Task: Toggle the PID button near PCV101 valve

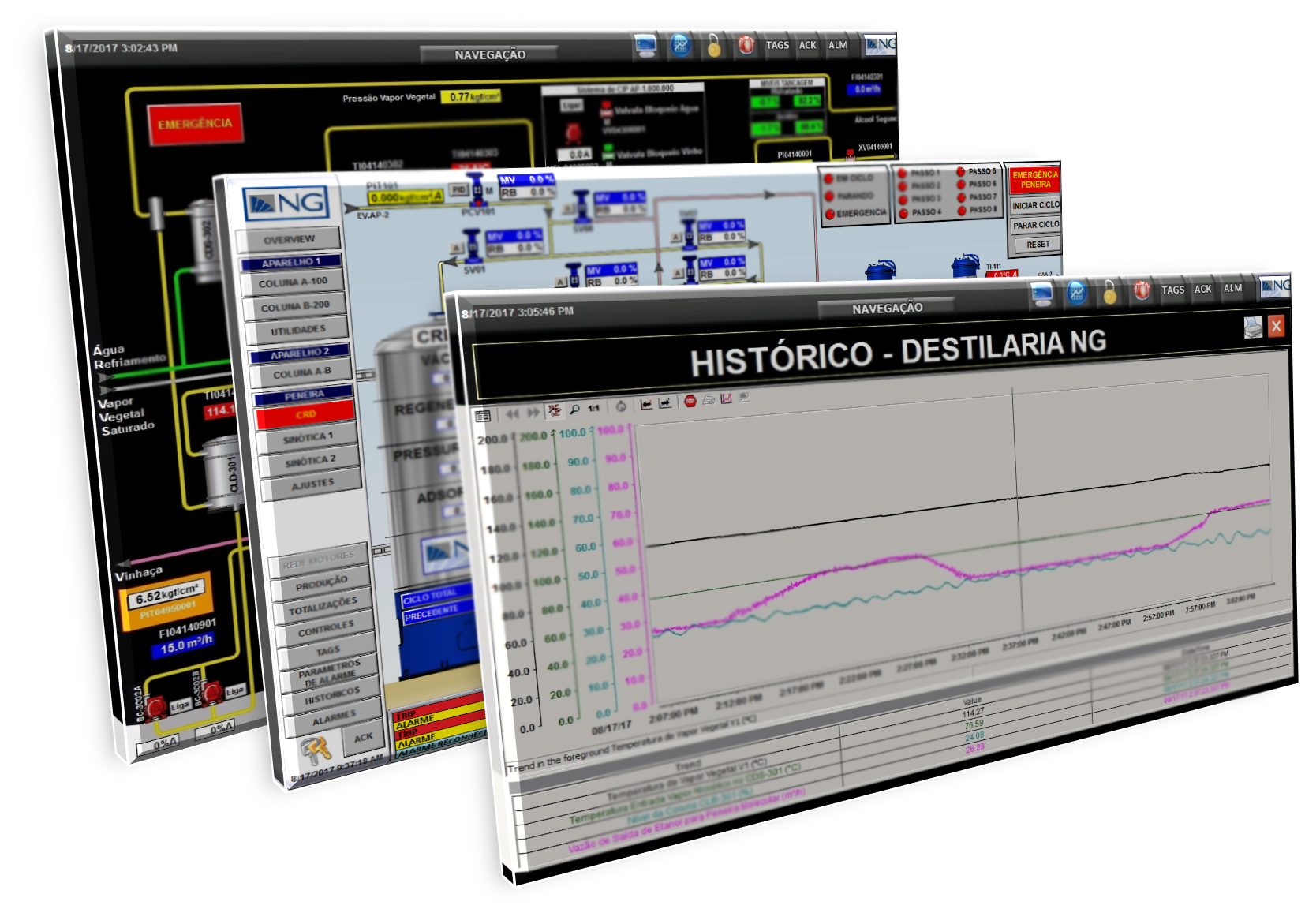Action: click(x=458, y=190)
